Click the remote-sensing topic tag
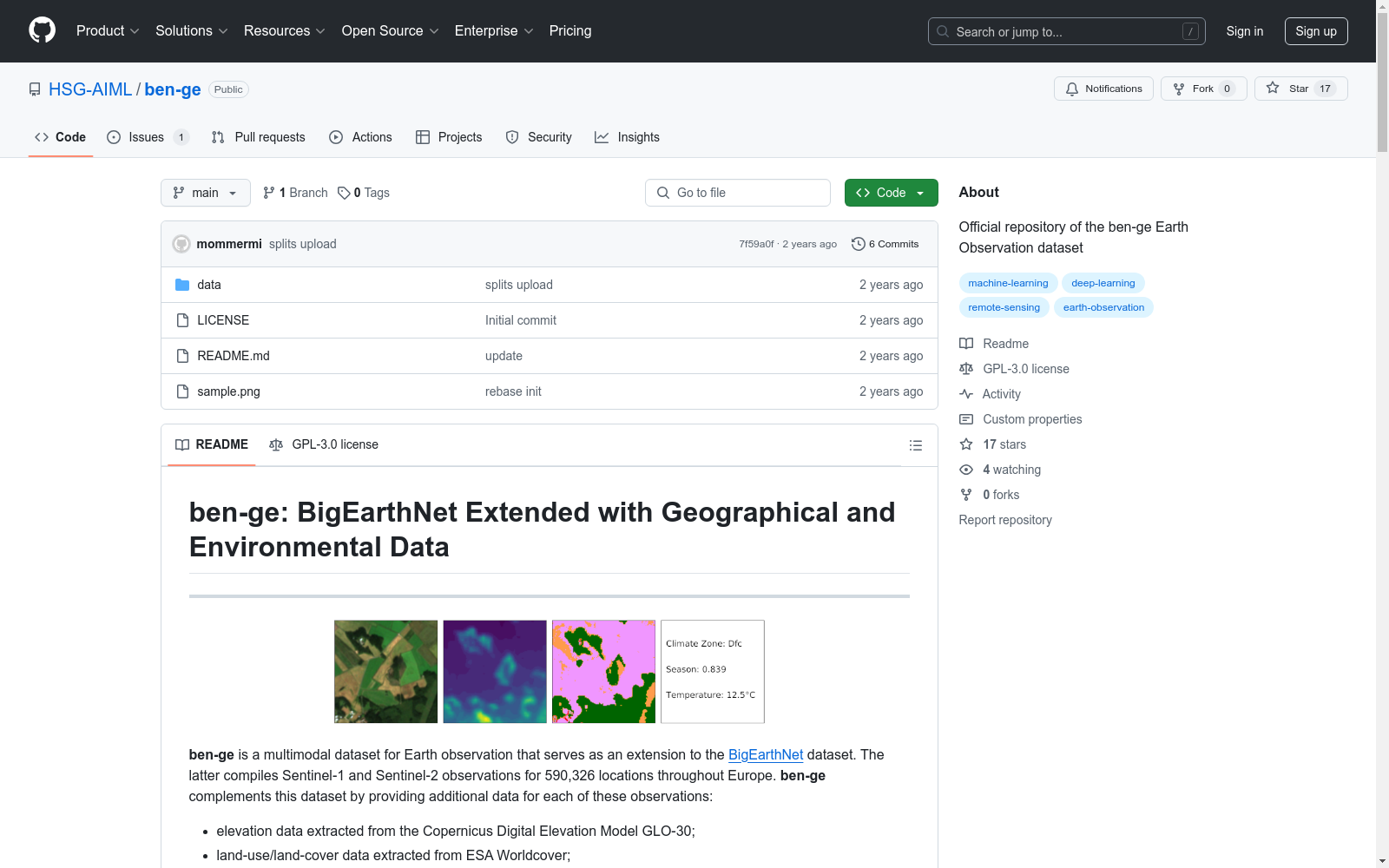 (x=1004, y=307)
